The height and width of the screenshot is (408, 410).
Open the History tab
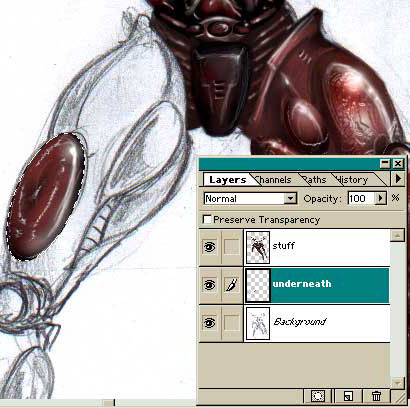(353, 180)
